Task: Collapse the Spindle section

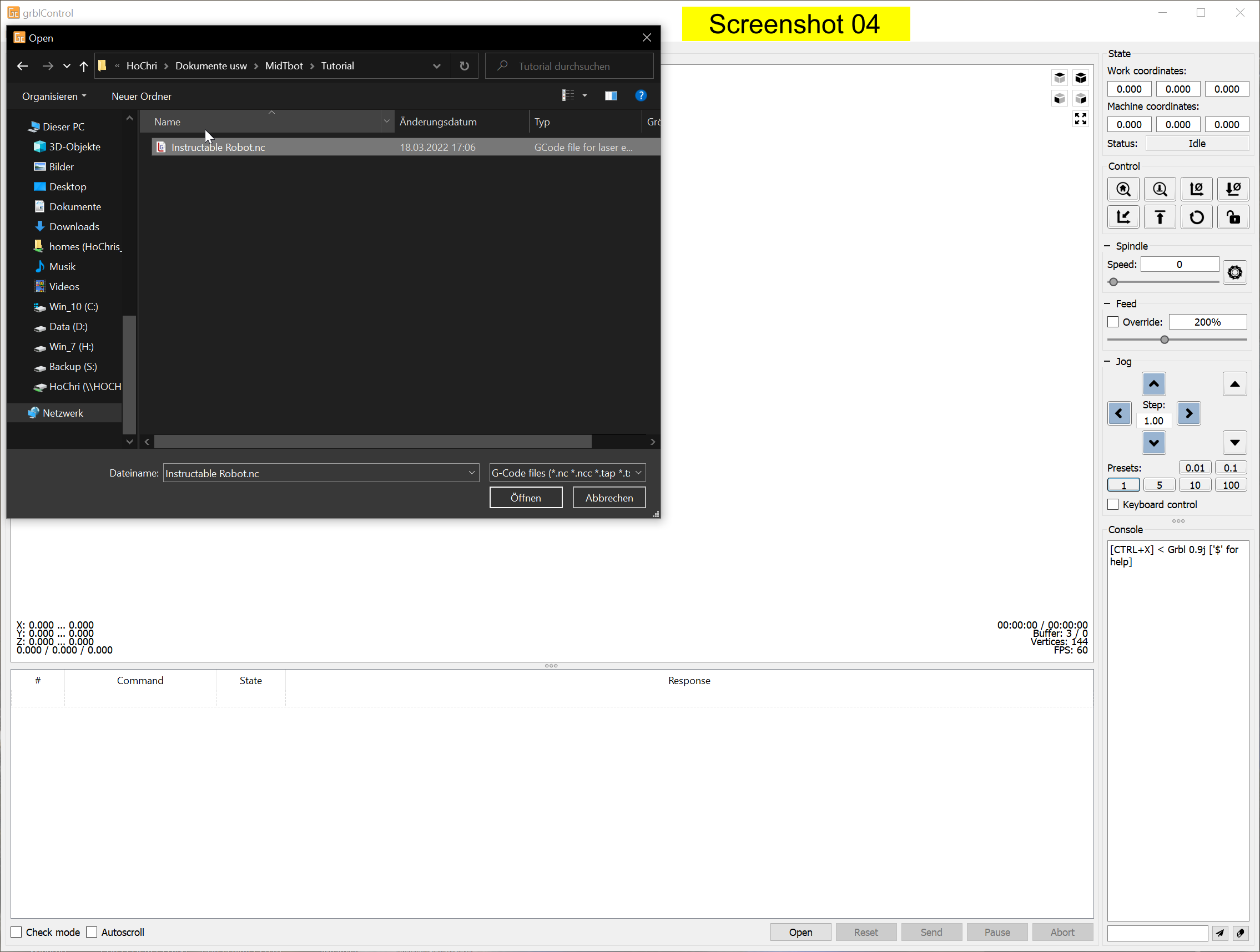Action: pos(1107,246)
